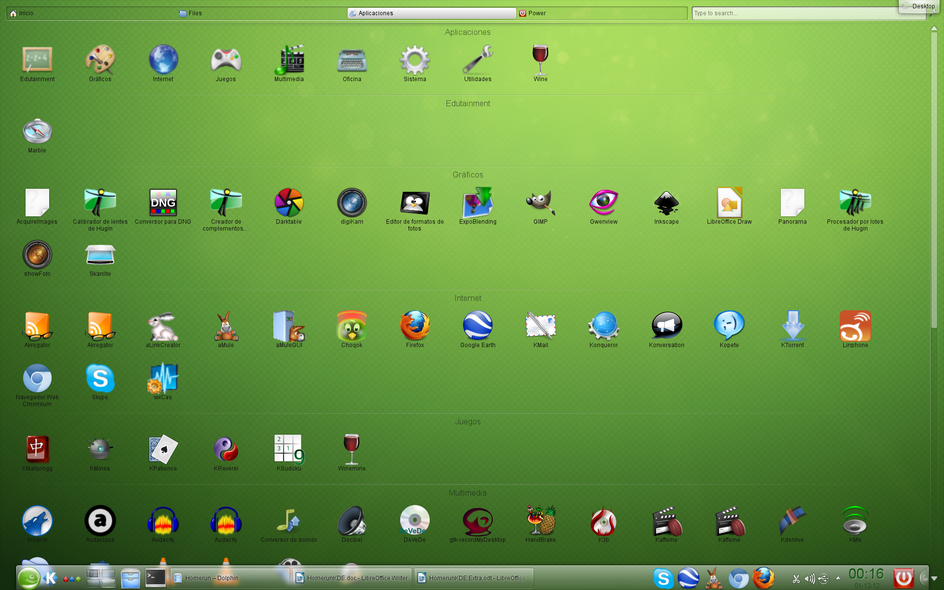Launch DeVeDe
The image size is (944, 590).
tap(415, 524)
